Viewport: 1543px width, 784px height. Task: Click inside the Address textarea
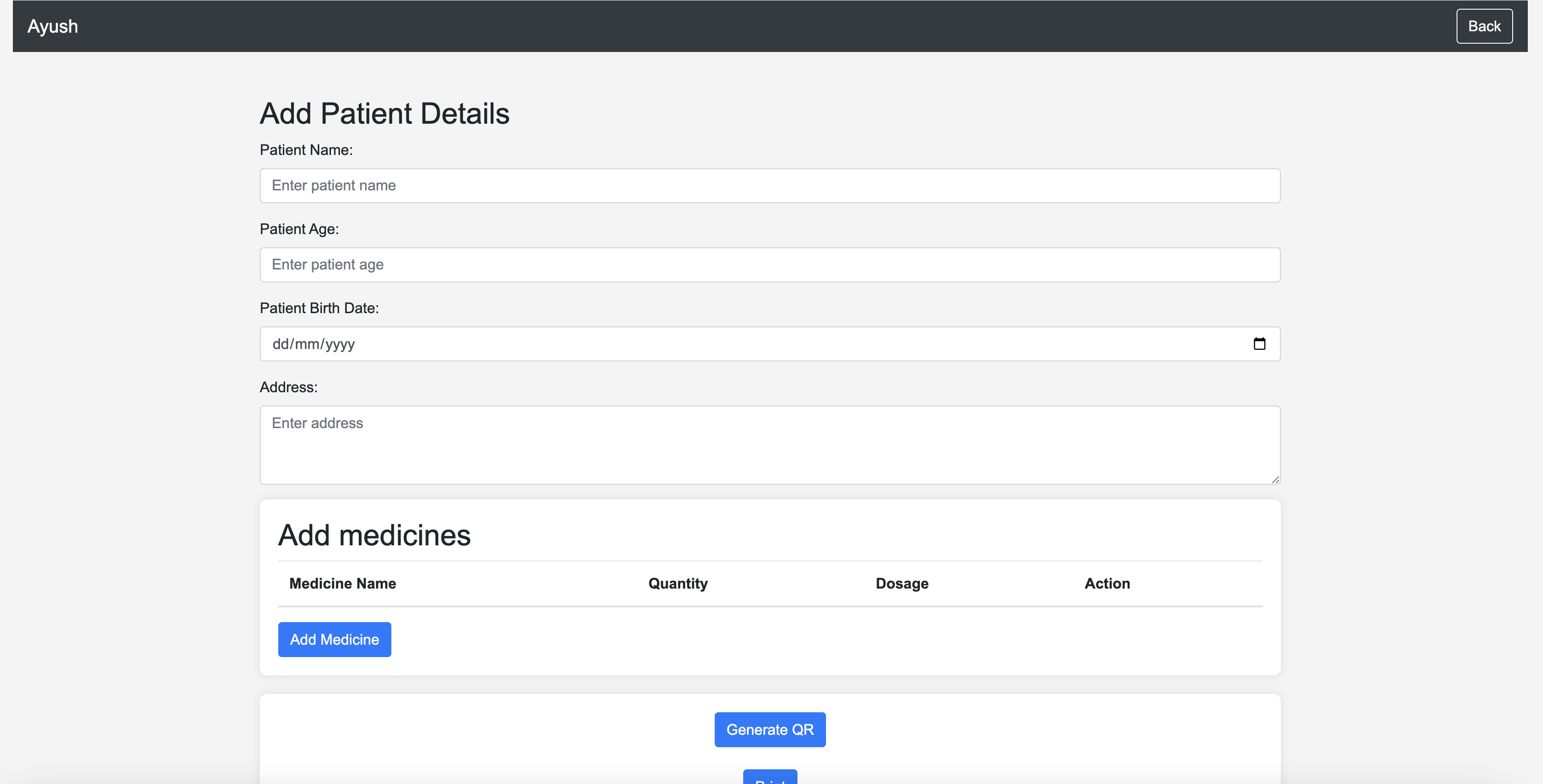pos(770,445)
